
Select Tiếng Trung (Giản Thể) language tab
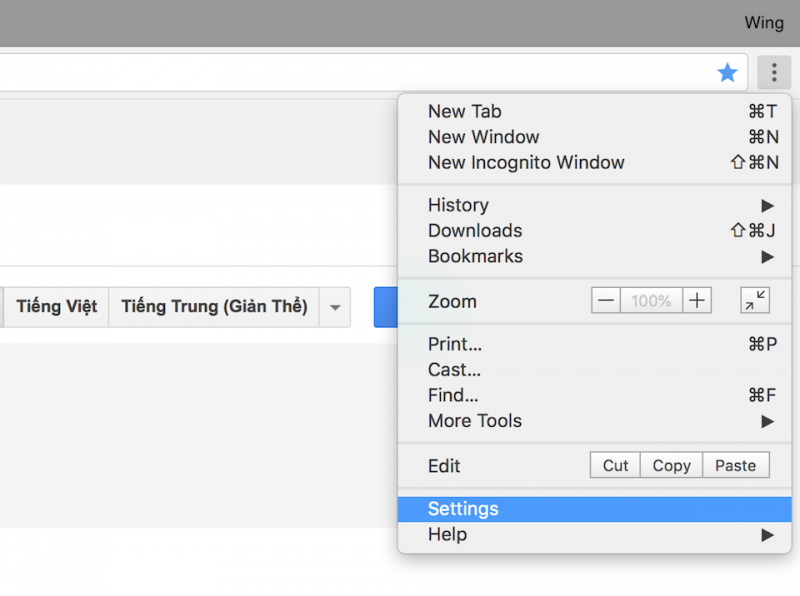[x=214, y=307]
